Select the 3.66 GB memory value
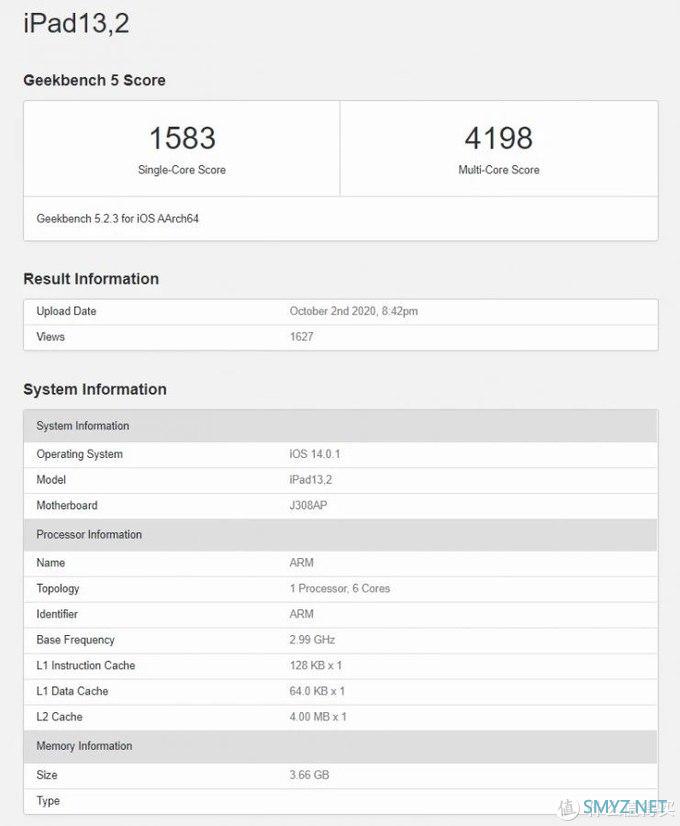This screenshot has width=680, height=826. click(x=309, y=775)
